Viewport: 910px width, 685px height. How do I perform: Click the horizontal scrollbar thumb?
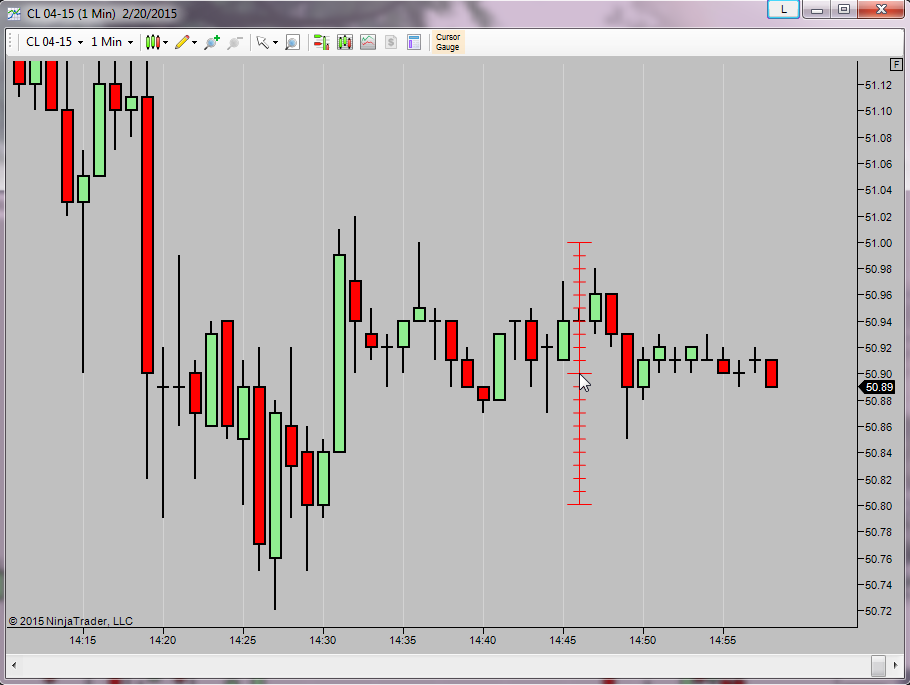(878, 665)
